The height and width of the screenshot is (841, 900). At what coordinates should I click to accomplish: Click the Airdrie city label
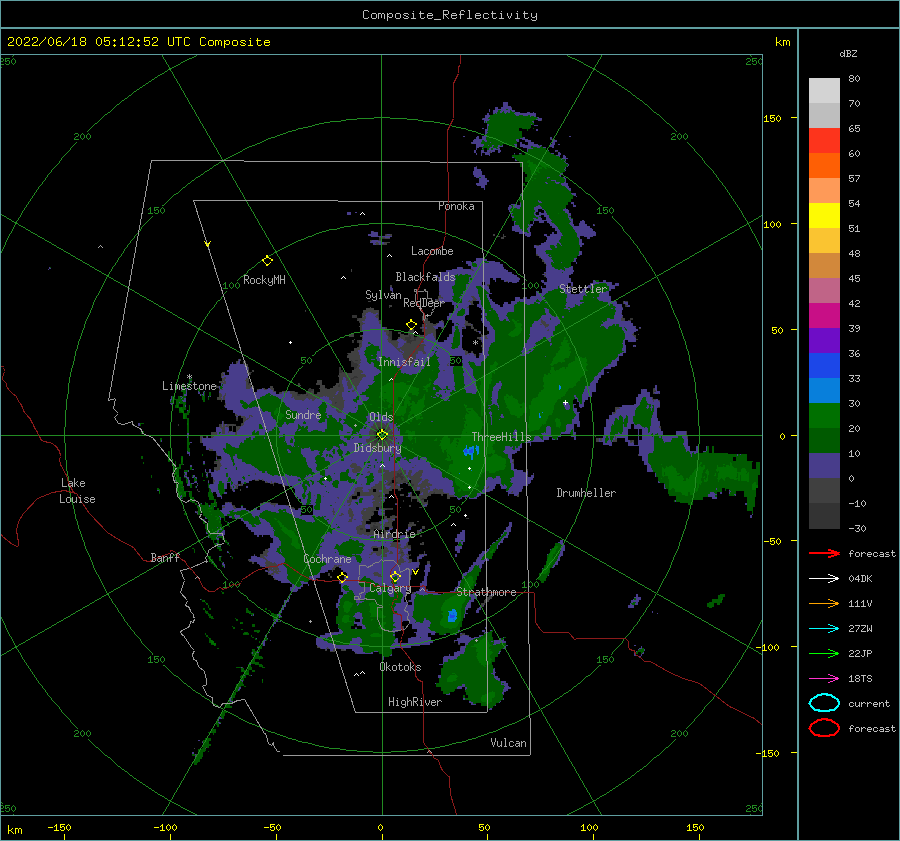click(x=394, y=534)
